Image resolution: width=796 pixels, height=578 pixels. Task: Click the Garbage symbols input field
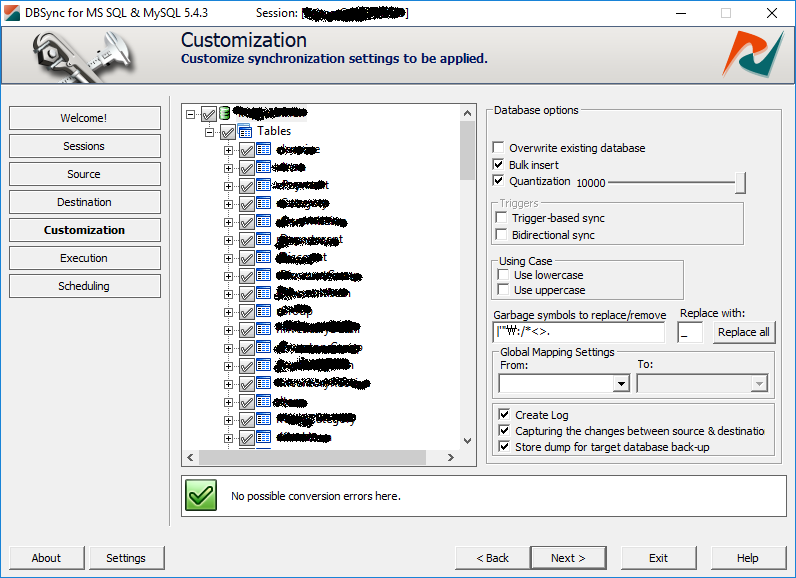pyautogui.click(x=579, y=332)
